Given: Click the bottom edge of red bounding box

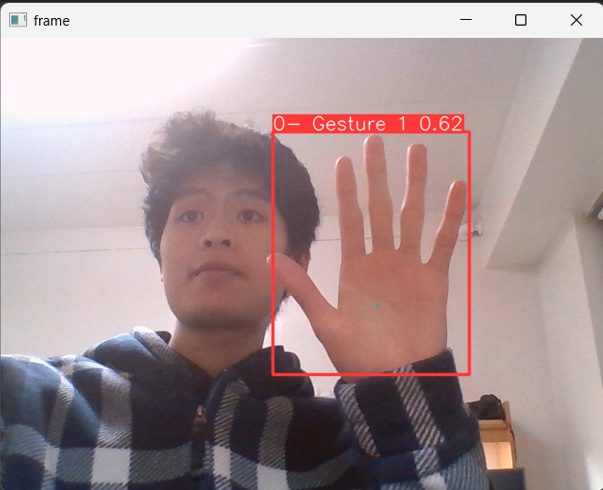Looking at the screenshot, I should pyautogui.click(x=371, y=374).
